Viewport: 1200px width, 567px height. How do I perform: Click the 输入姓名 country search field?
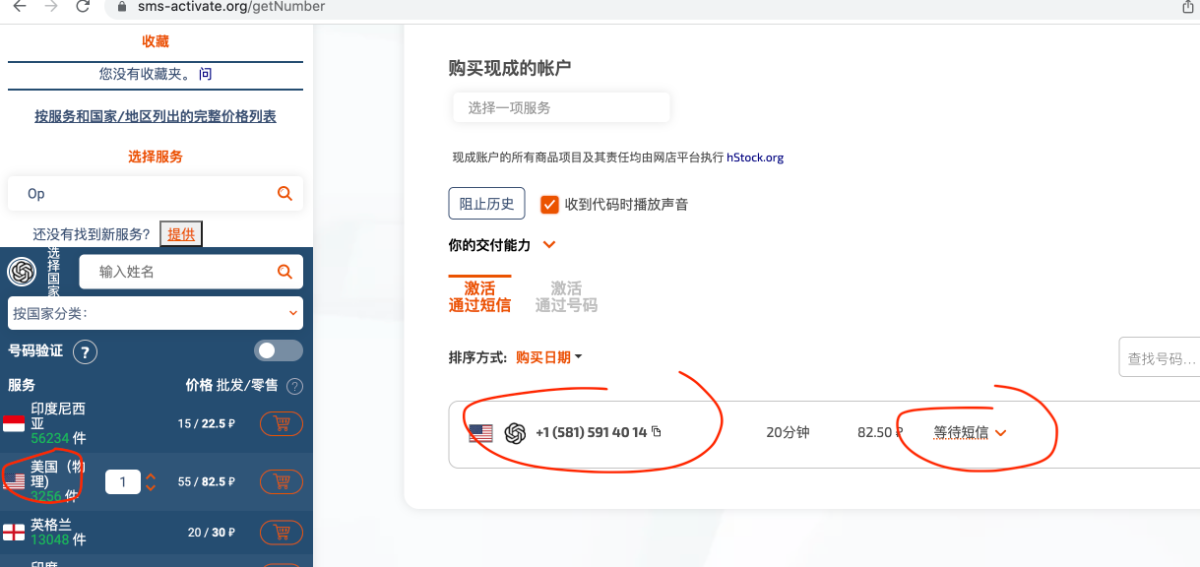pos(190,271)
